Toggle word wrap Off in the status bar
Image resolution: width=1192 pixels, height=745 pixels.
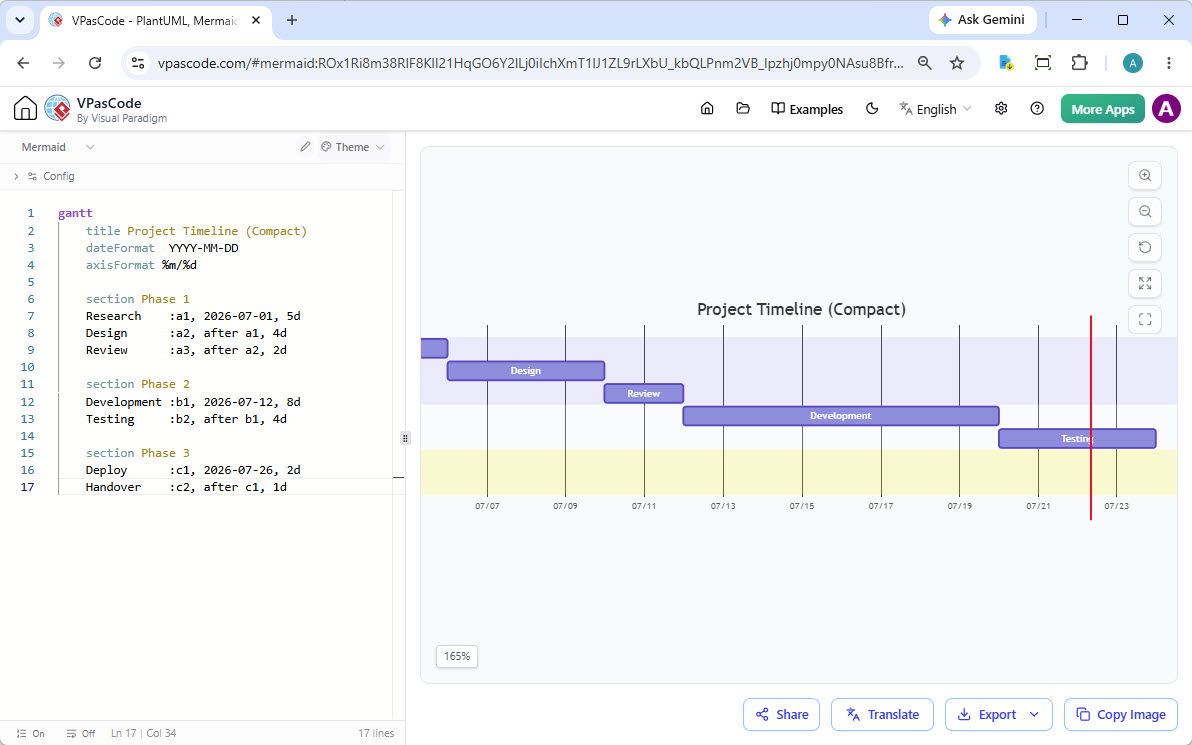click(x=81, y=734)
